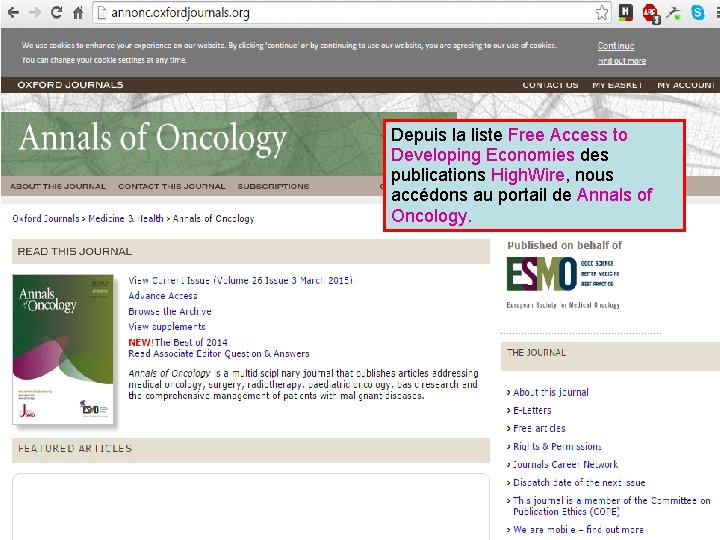Open MY BASKET in the top bar
The width and height of the screenshot is (720, 540).
pos(617,85)
